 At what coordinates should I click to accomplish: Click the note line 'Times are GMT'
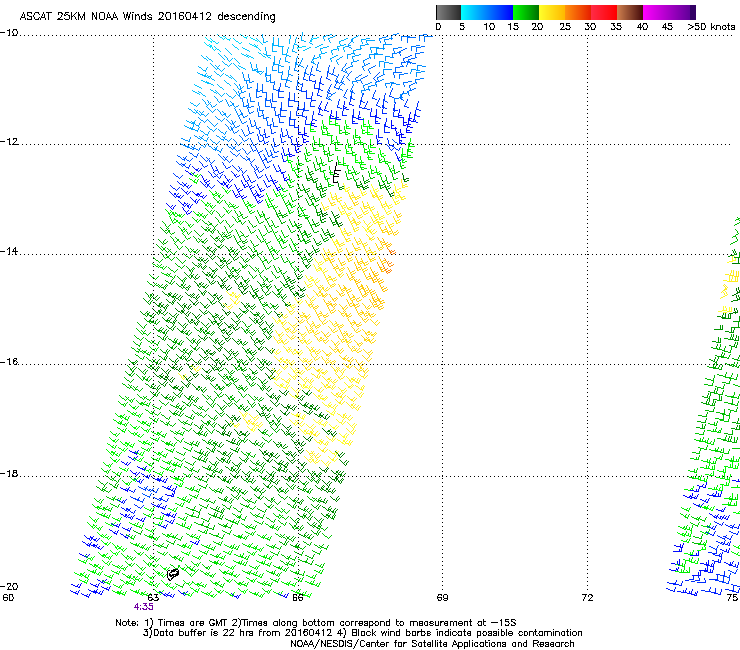pos(192,623)
